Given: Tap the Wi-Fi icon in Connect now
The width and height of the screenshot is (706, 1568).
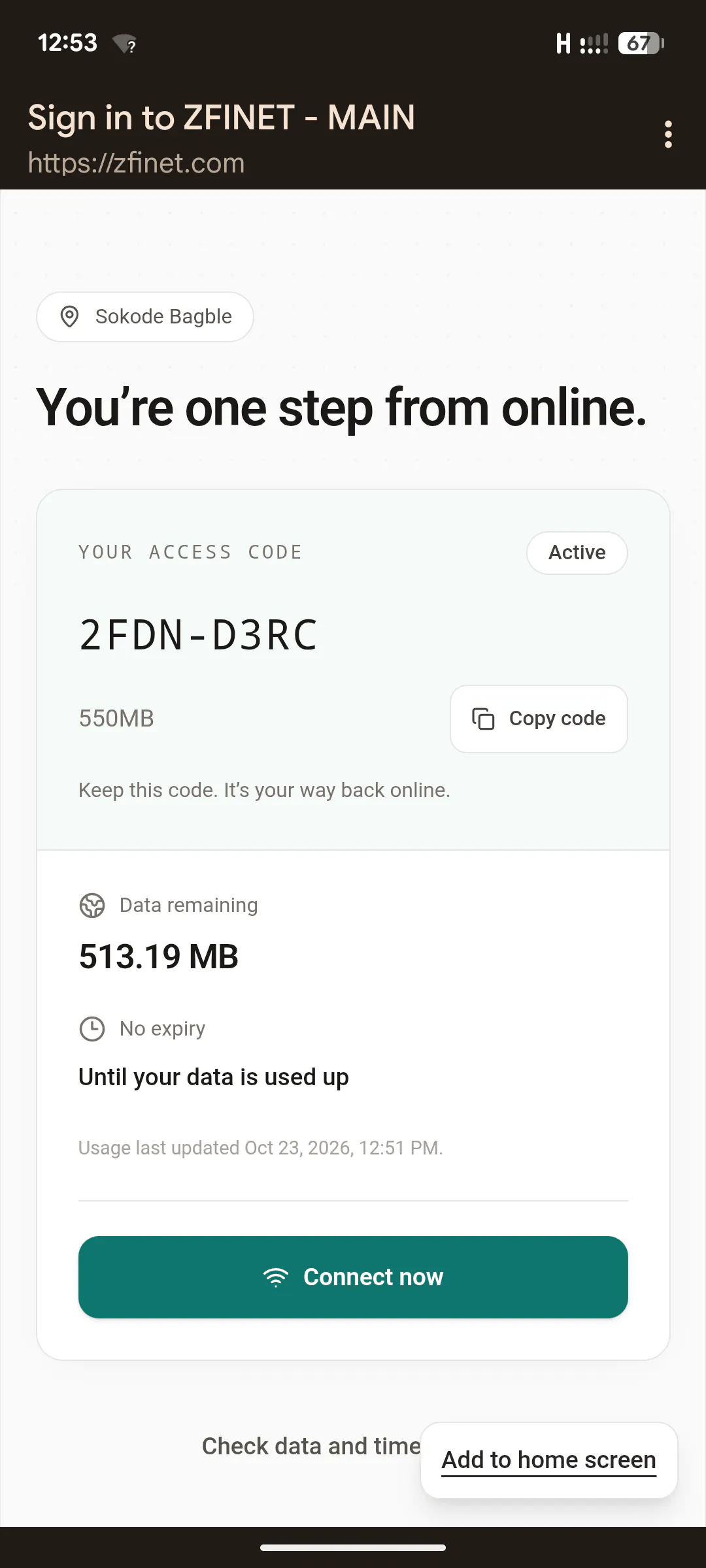Looking at the screenshot, I should pos(276,1277).
